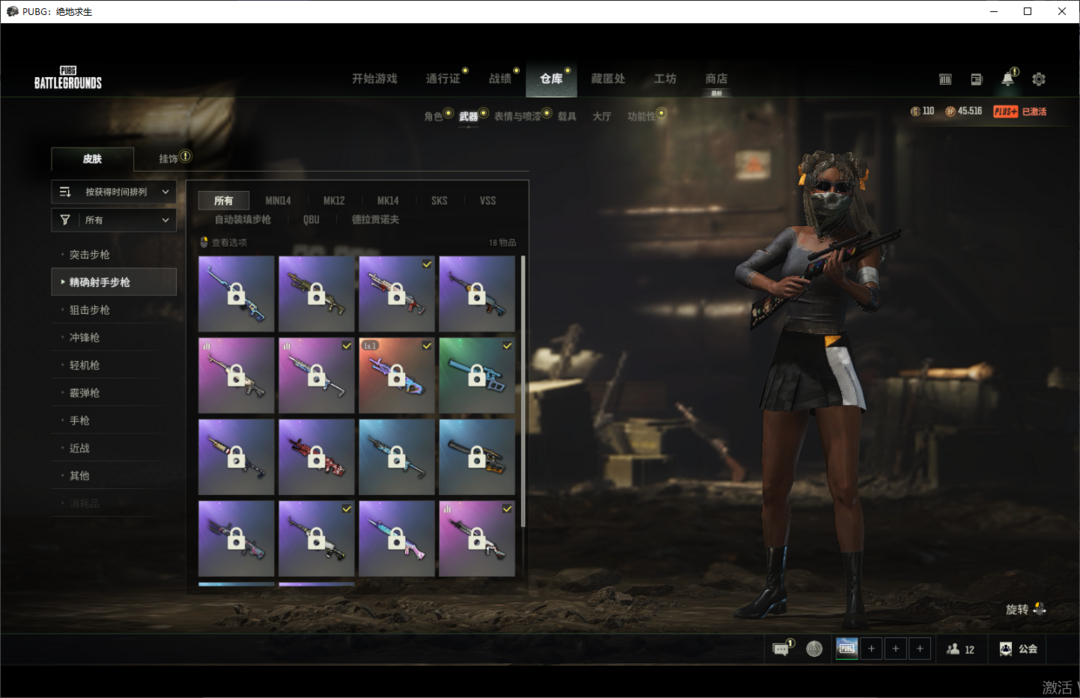Viewport: 1080px width, 698px height.
Task: Open the news feed icon
Action: tap(976, 79)
